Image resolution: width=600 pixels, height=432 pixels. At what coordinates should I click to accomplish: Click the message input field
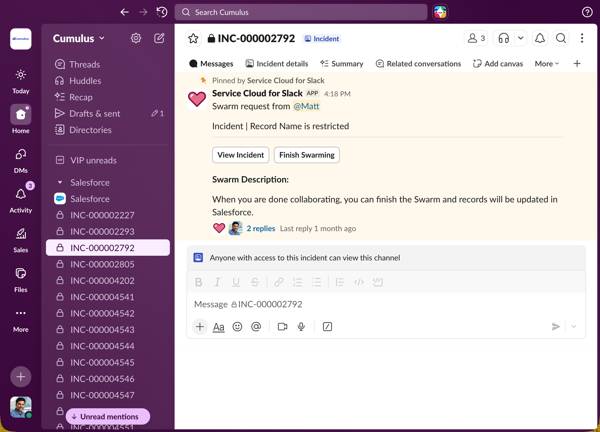pos(386,304)
